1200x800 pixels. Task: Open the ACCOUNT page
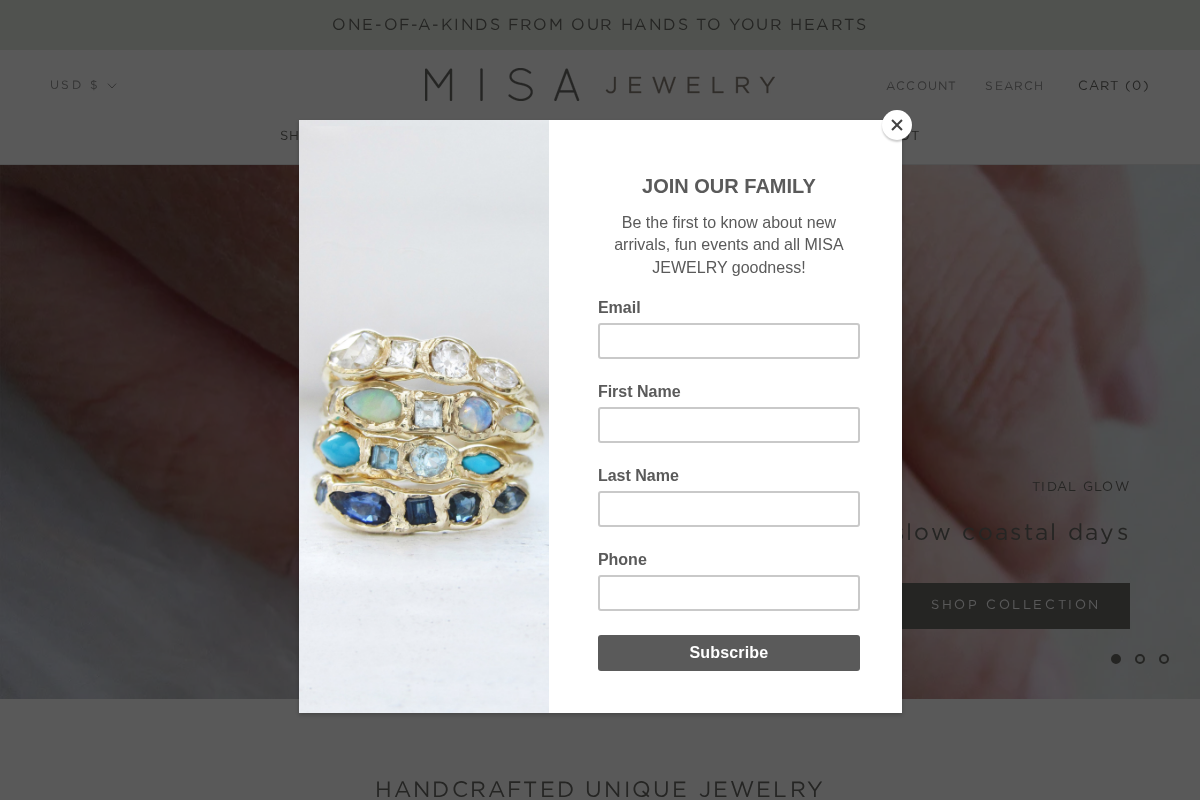[921, 86]
